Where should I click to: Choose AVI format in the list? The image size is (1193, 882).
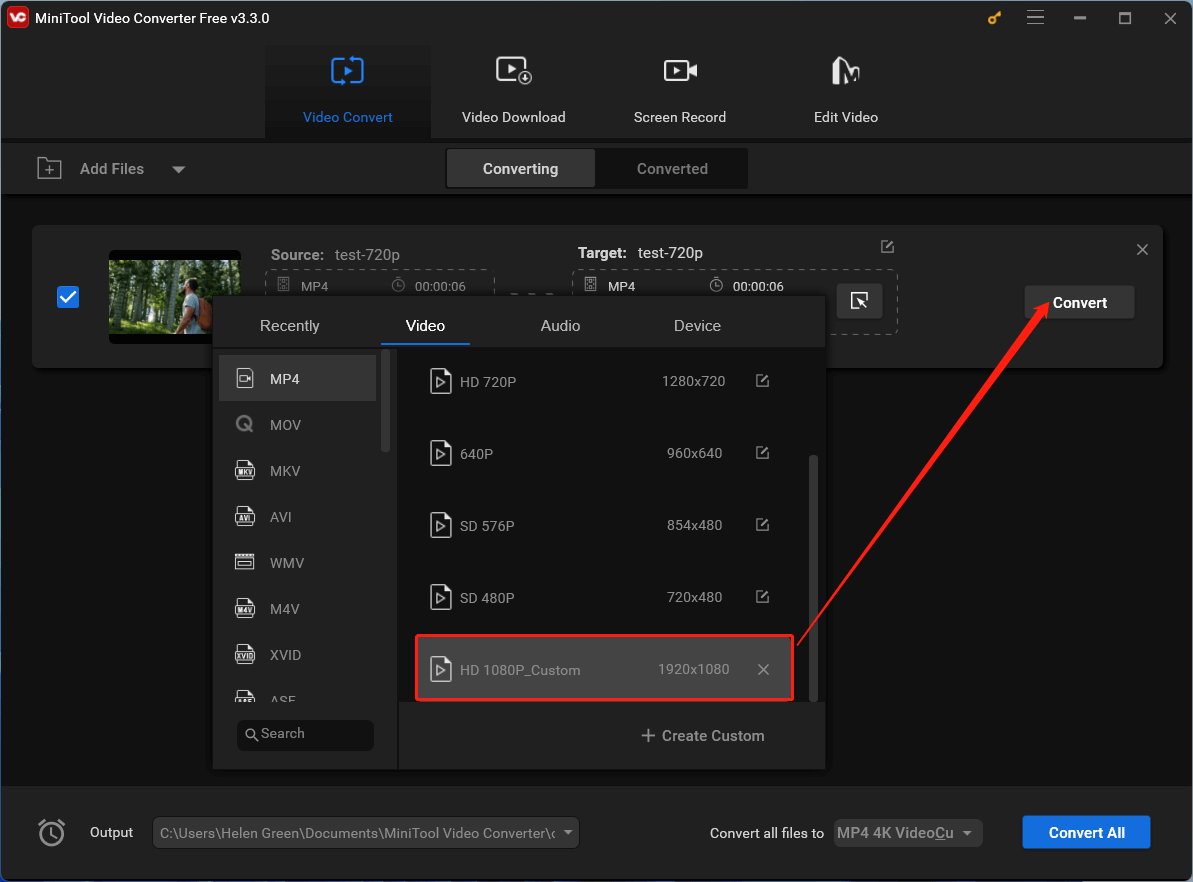[x=297, y=517]
